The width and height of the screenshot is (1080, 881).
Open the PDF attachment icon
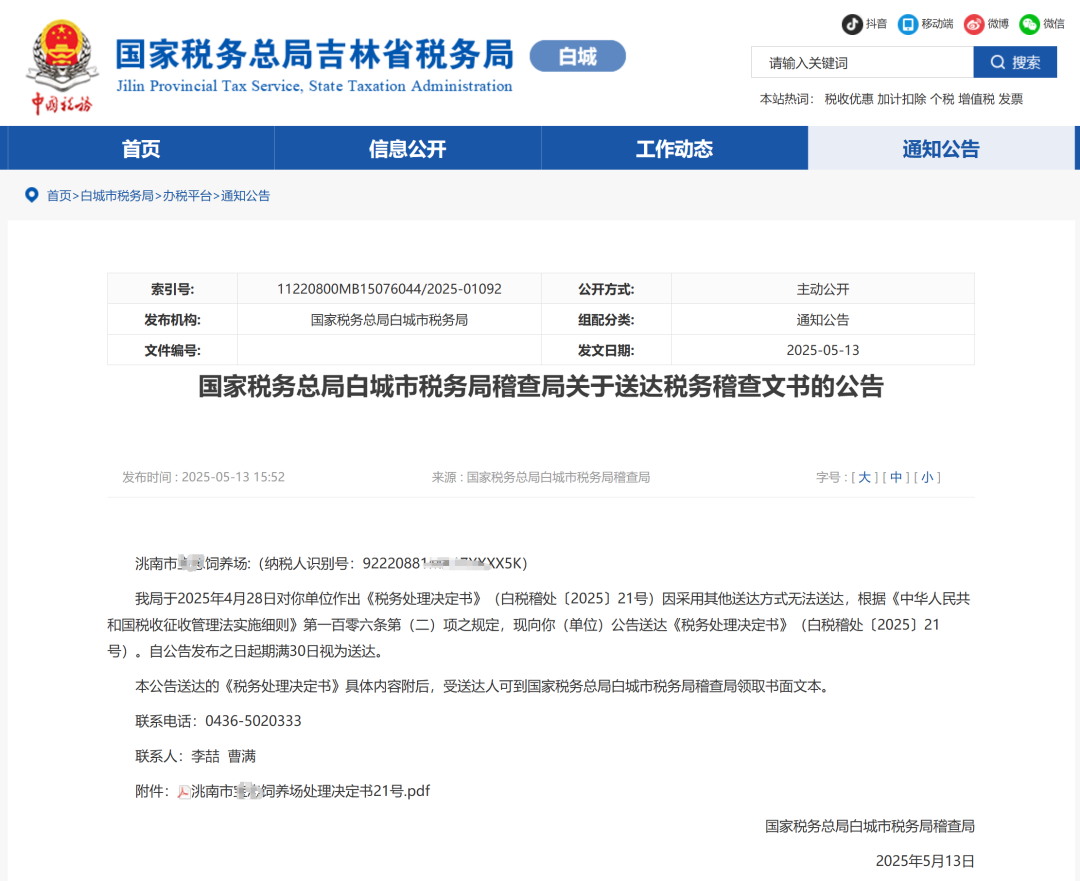[x=183, y=792]
